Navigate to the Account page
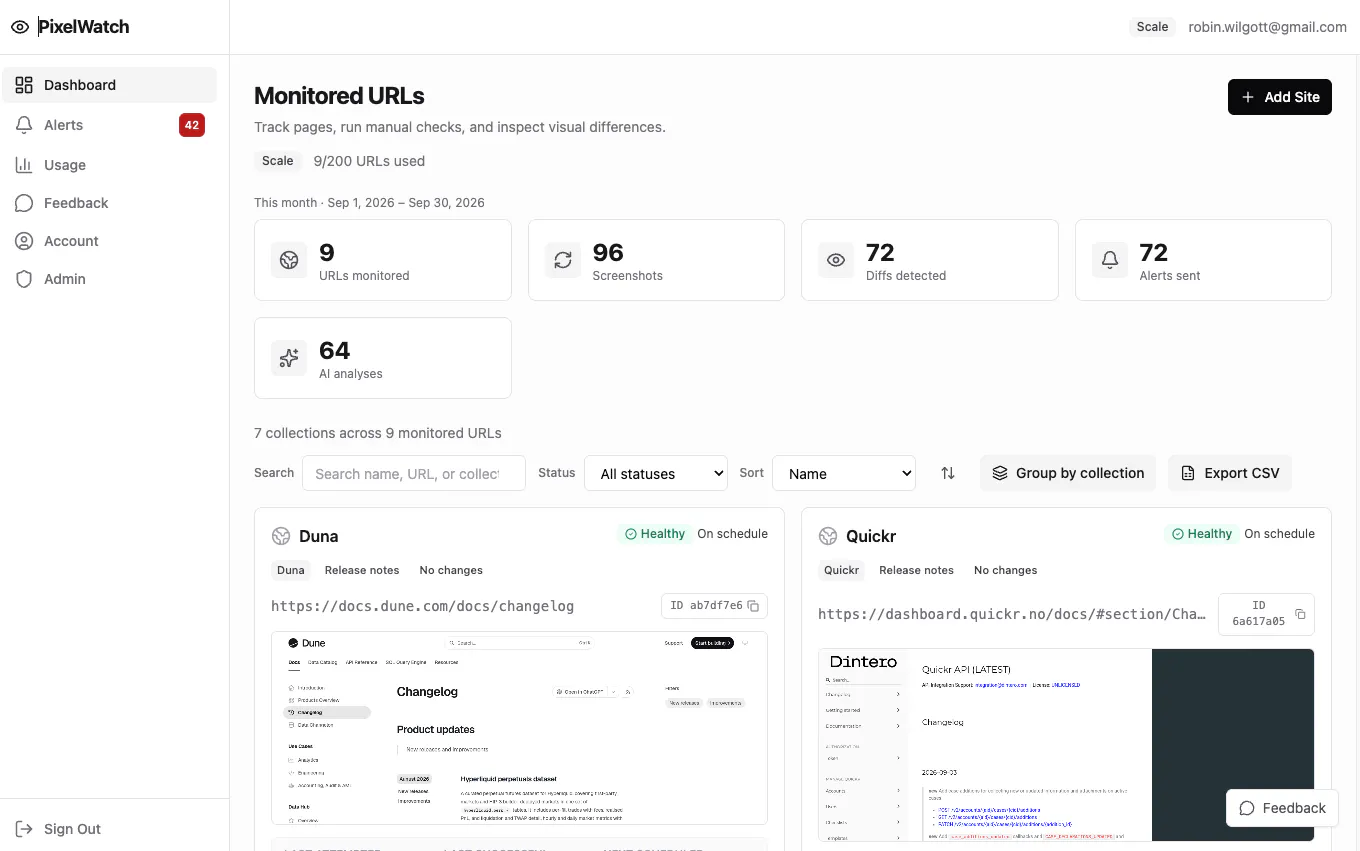Image resolution: width=1360 pixels, height=851 pixels. (x=109, y=241)
